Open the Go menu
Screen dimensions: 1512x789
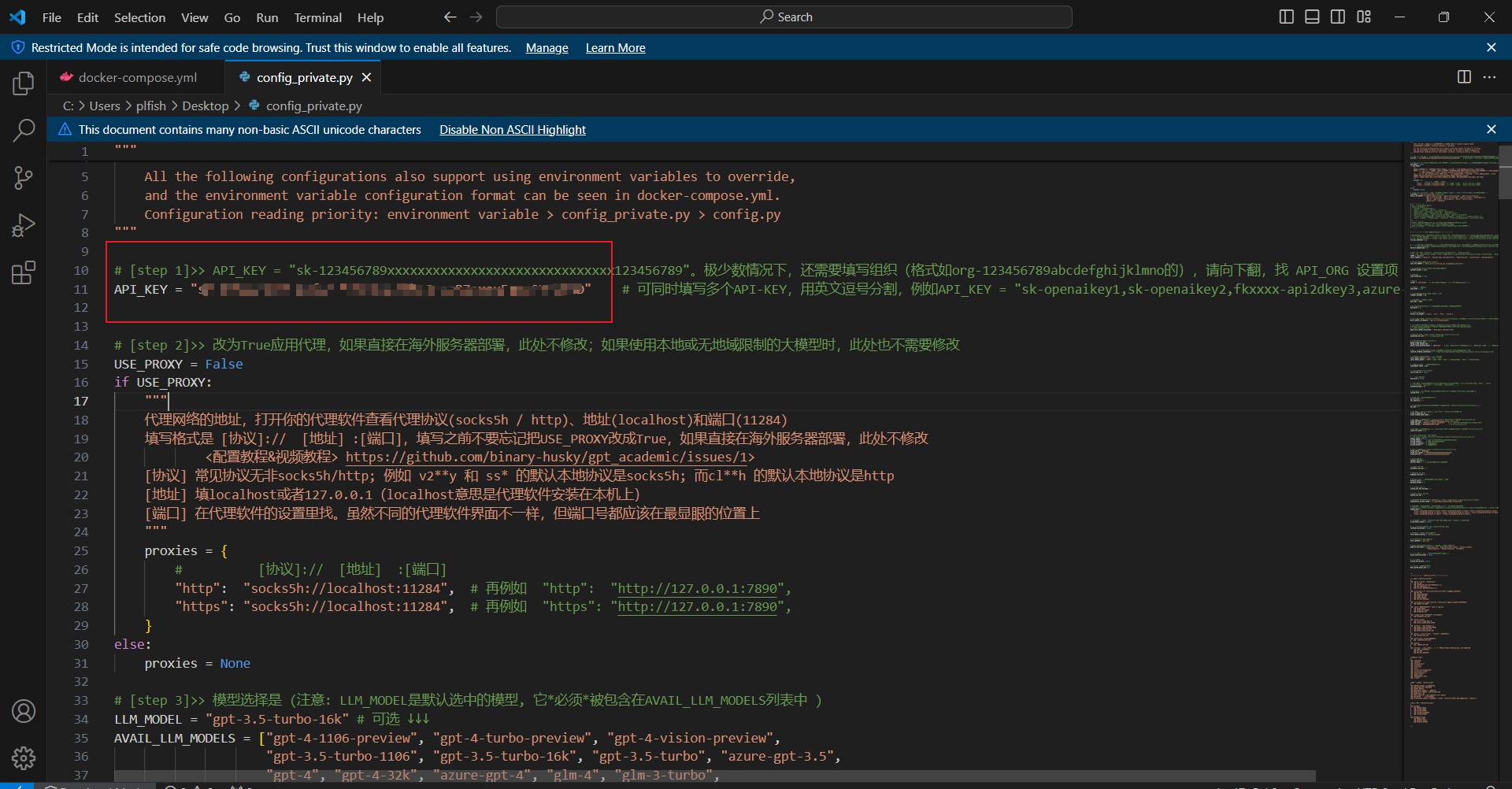232,17
